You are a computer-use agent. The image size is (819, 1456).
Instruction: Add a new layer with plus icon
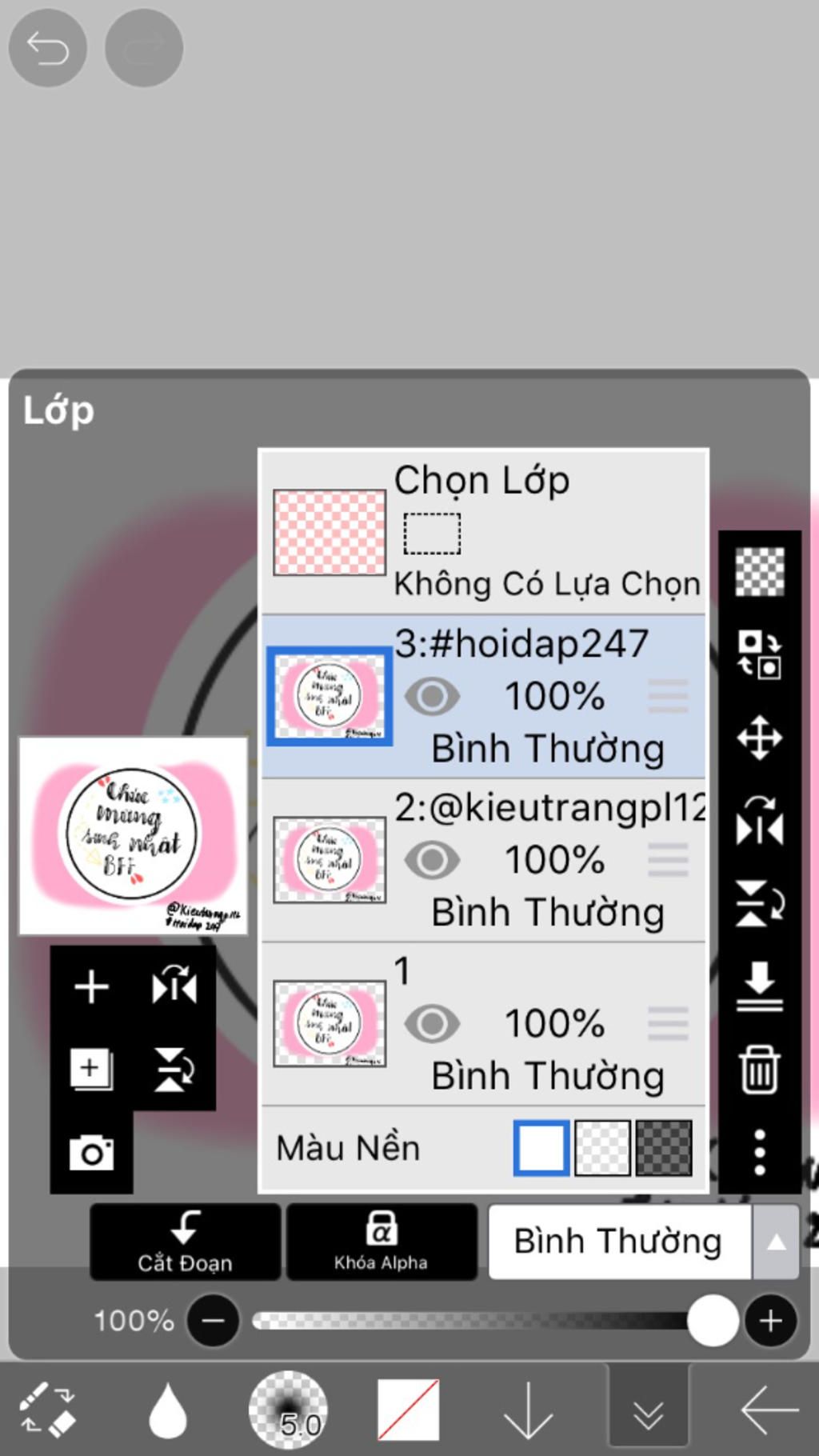coord(91,986)
